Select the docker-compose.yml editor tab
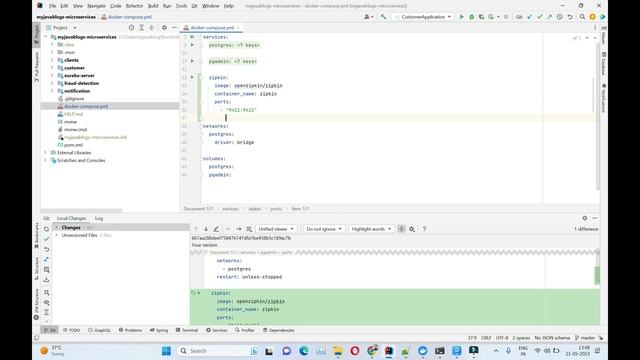 [212, 28]
